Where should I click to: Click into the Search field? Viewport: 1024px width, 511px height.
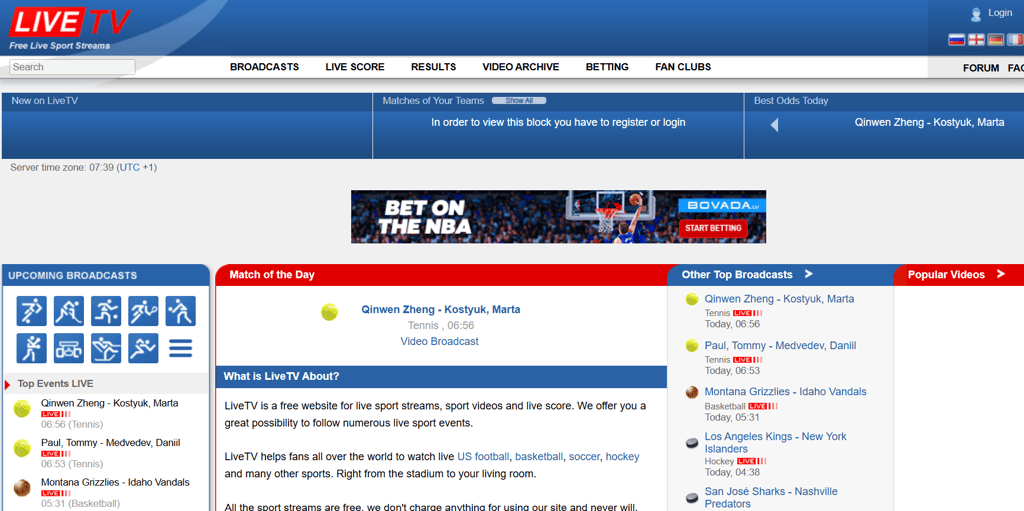(72, 67)
